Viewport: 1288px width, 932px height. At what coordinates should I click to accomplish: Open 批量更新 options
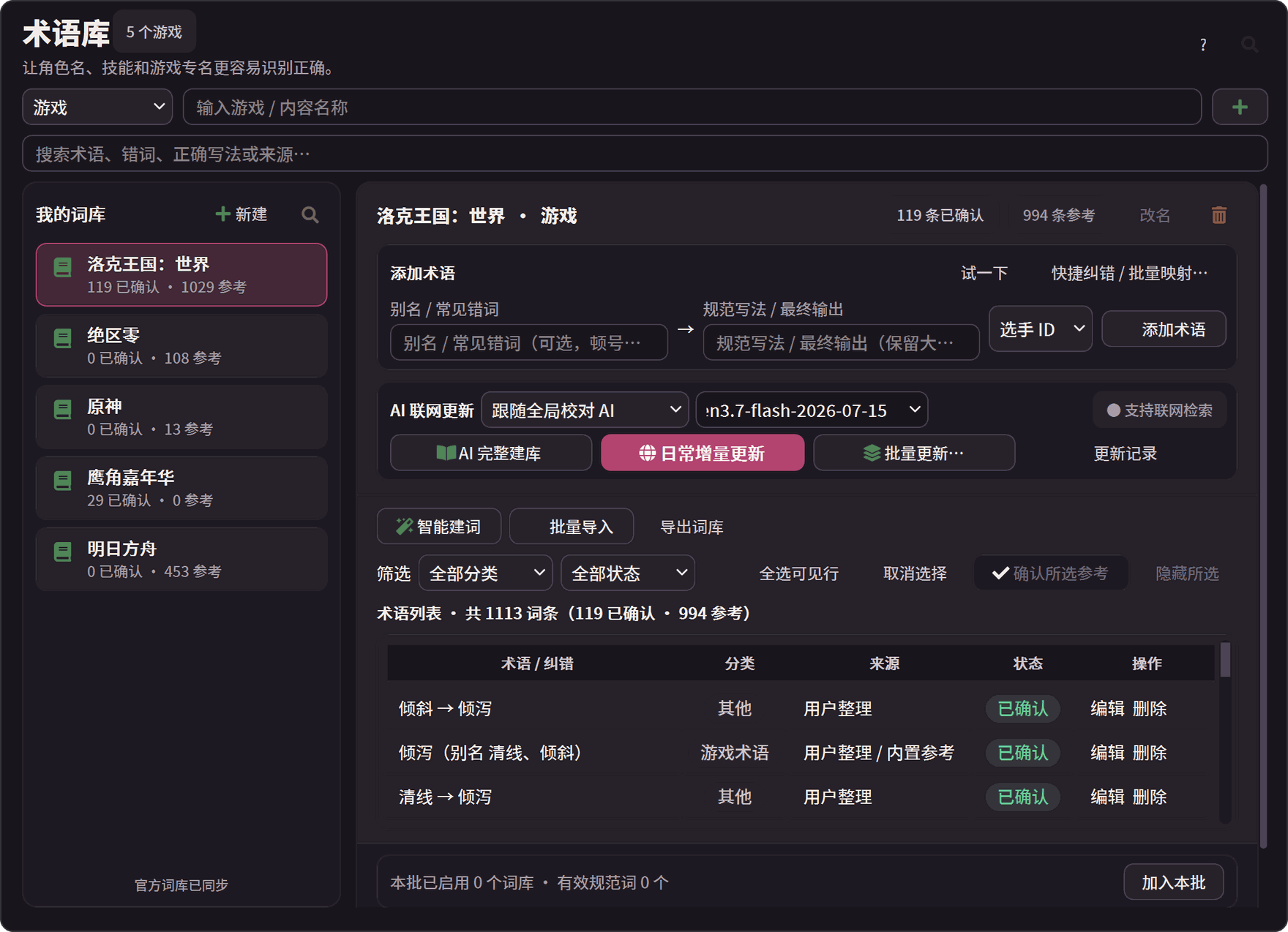pos(914,453)
